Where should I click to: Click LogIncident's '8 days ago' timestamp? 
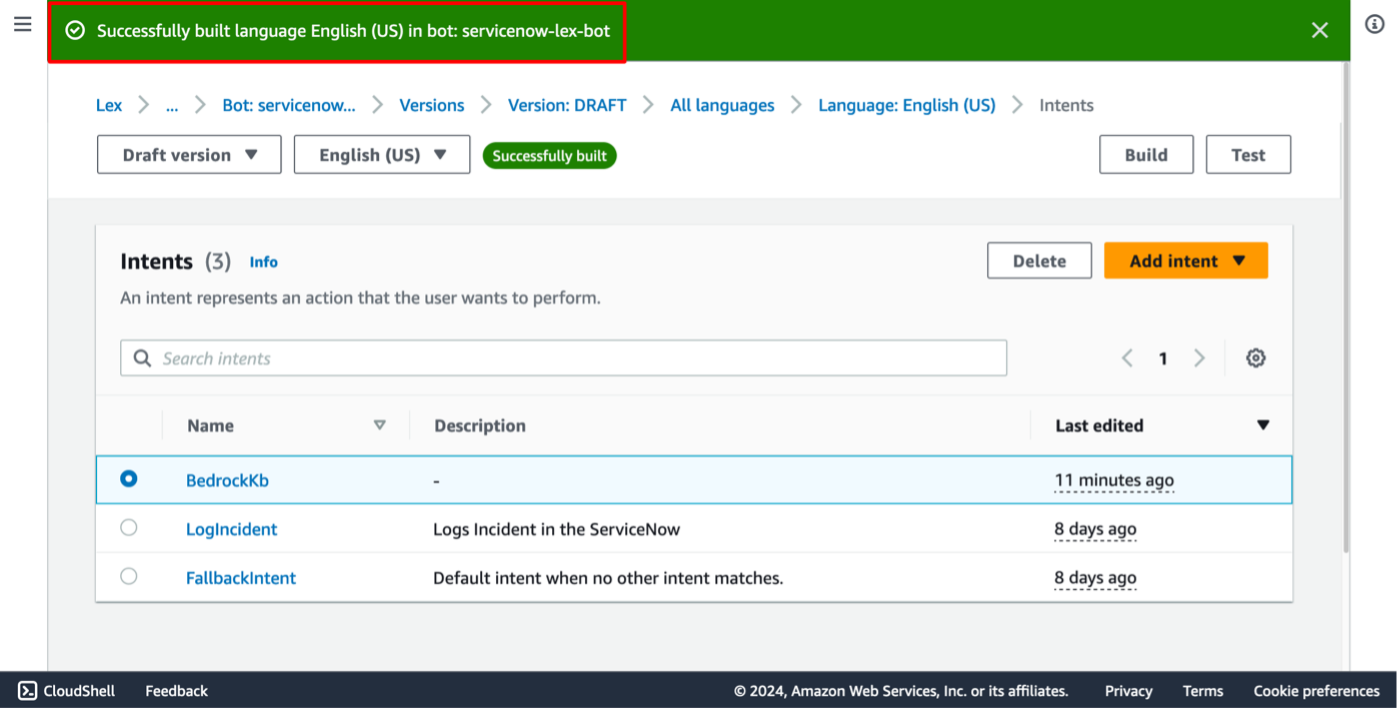coord(1095,529)
